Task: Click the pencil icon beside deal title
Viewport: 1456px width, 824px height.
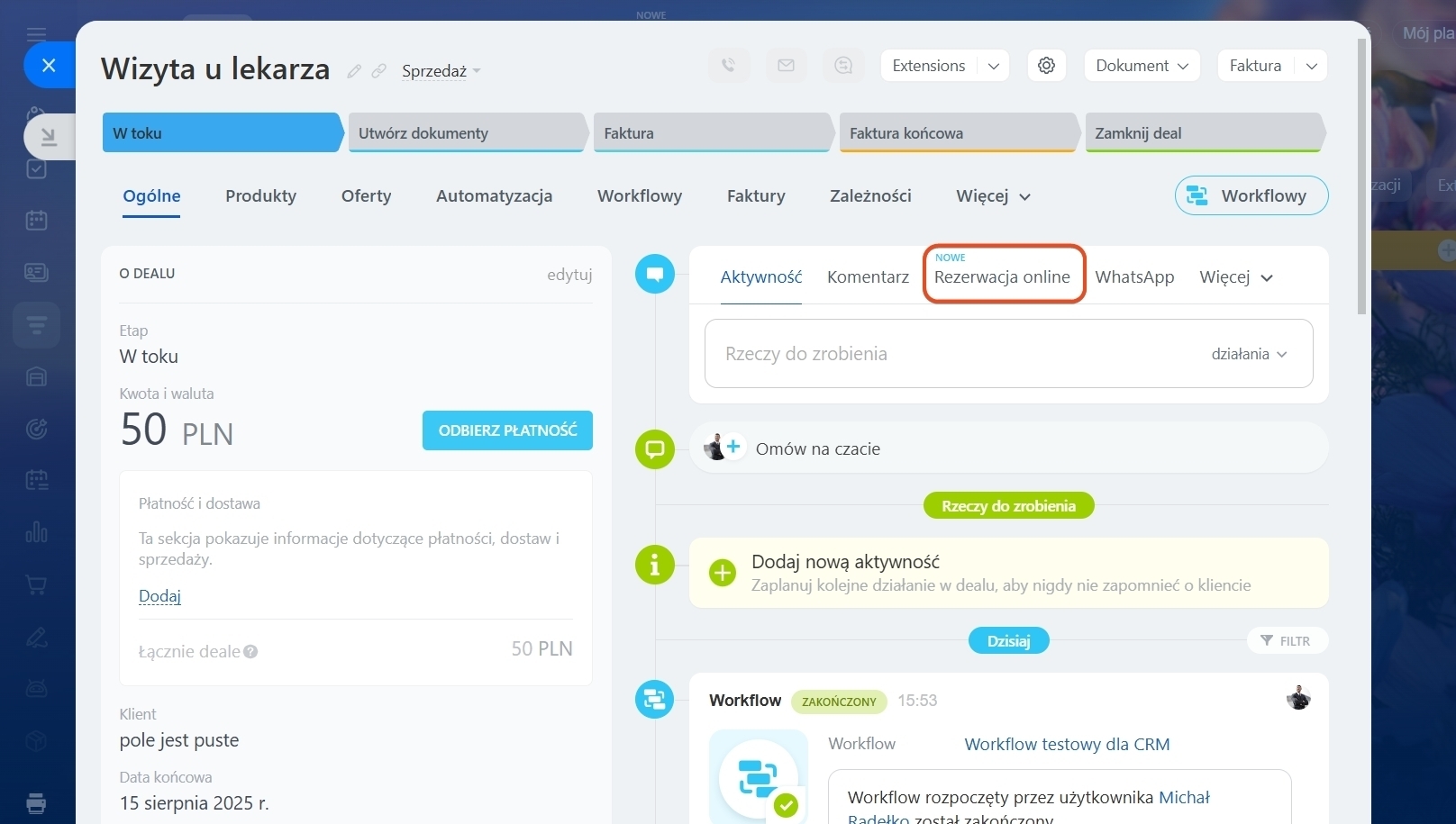Action: [x=354, y=71]
